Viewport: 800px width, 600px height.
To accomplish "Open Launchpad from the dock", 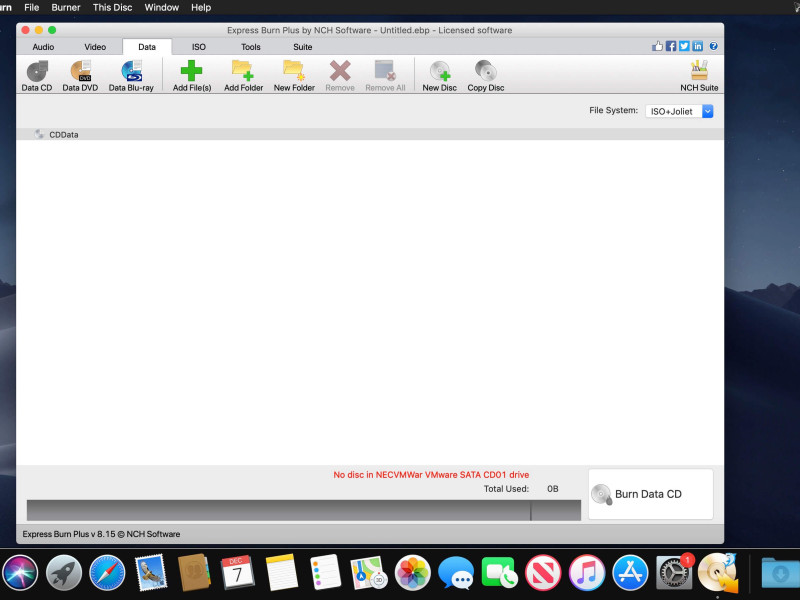I will click(x=64, y=573).
